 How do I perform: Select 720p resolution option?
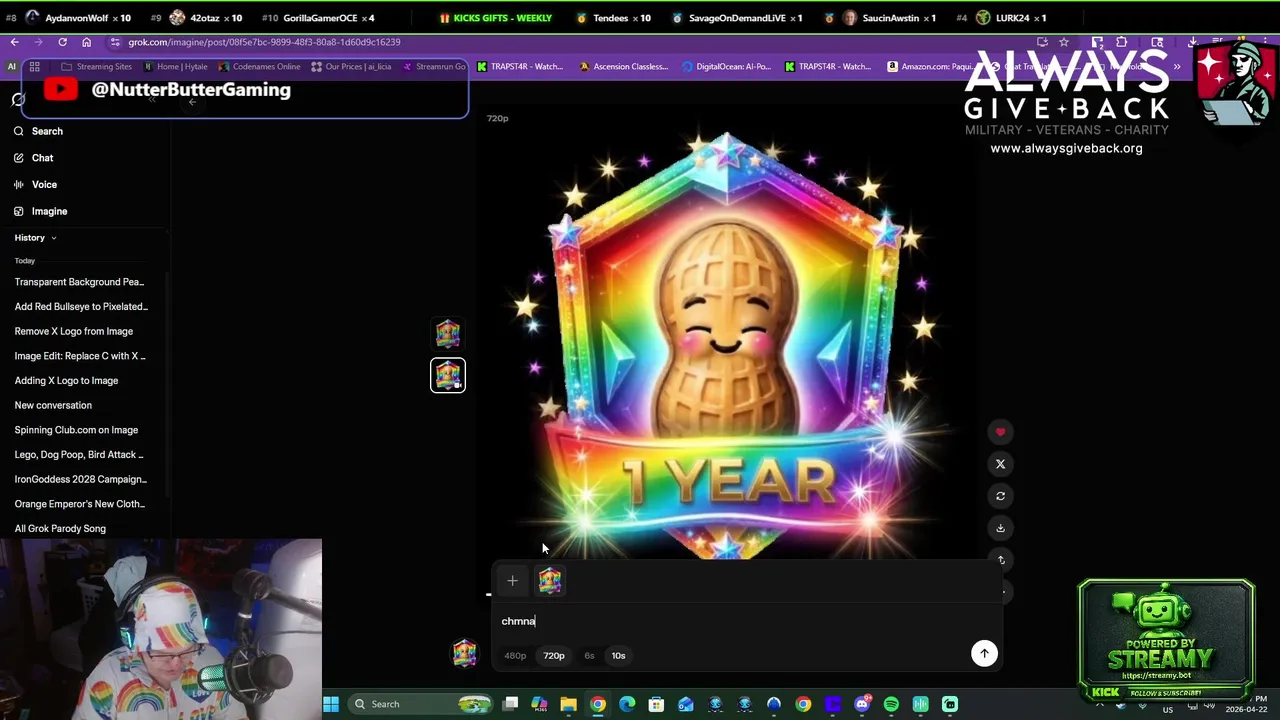click(554, 656)
